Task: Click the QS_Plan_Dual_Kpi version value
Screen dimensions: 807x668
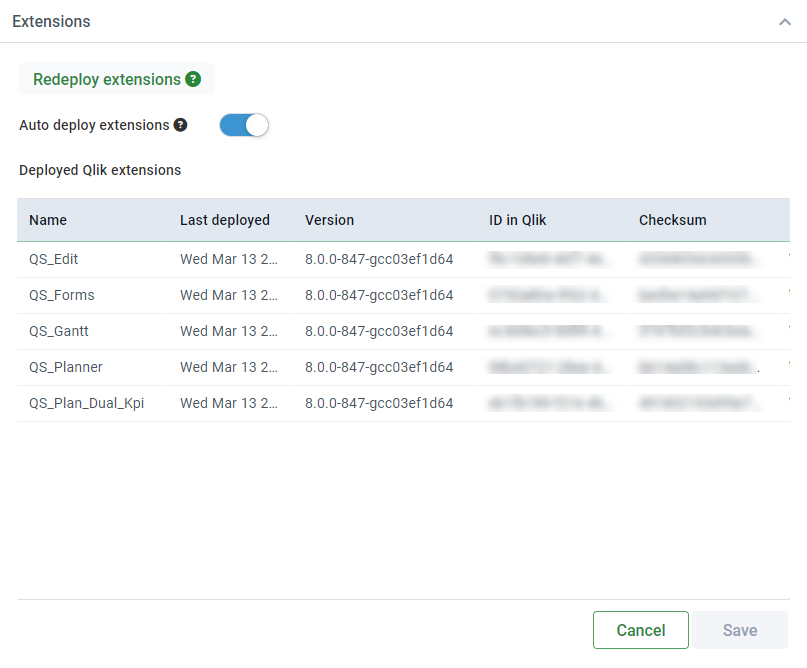Action: [x=379, y=403]
